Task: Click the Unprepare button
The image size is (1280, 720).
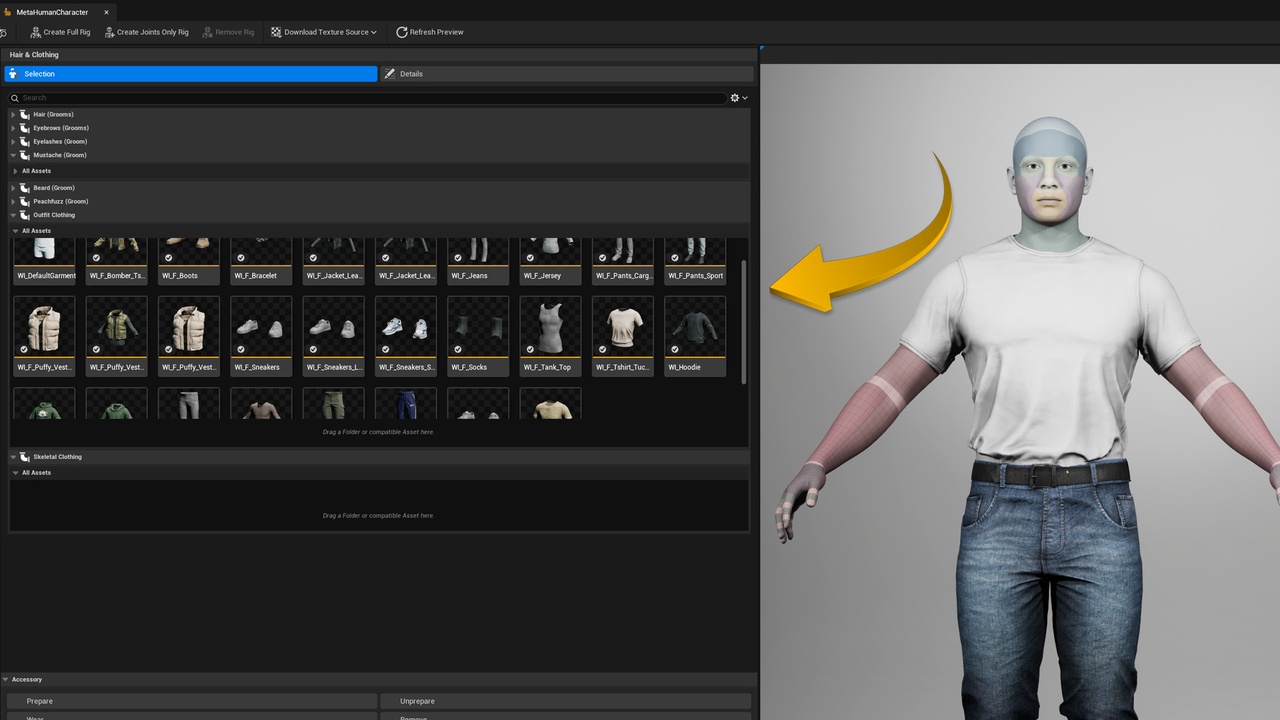Action: pos(565,701)
